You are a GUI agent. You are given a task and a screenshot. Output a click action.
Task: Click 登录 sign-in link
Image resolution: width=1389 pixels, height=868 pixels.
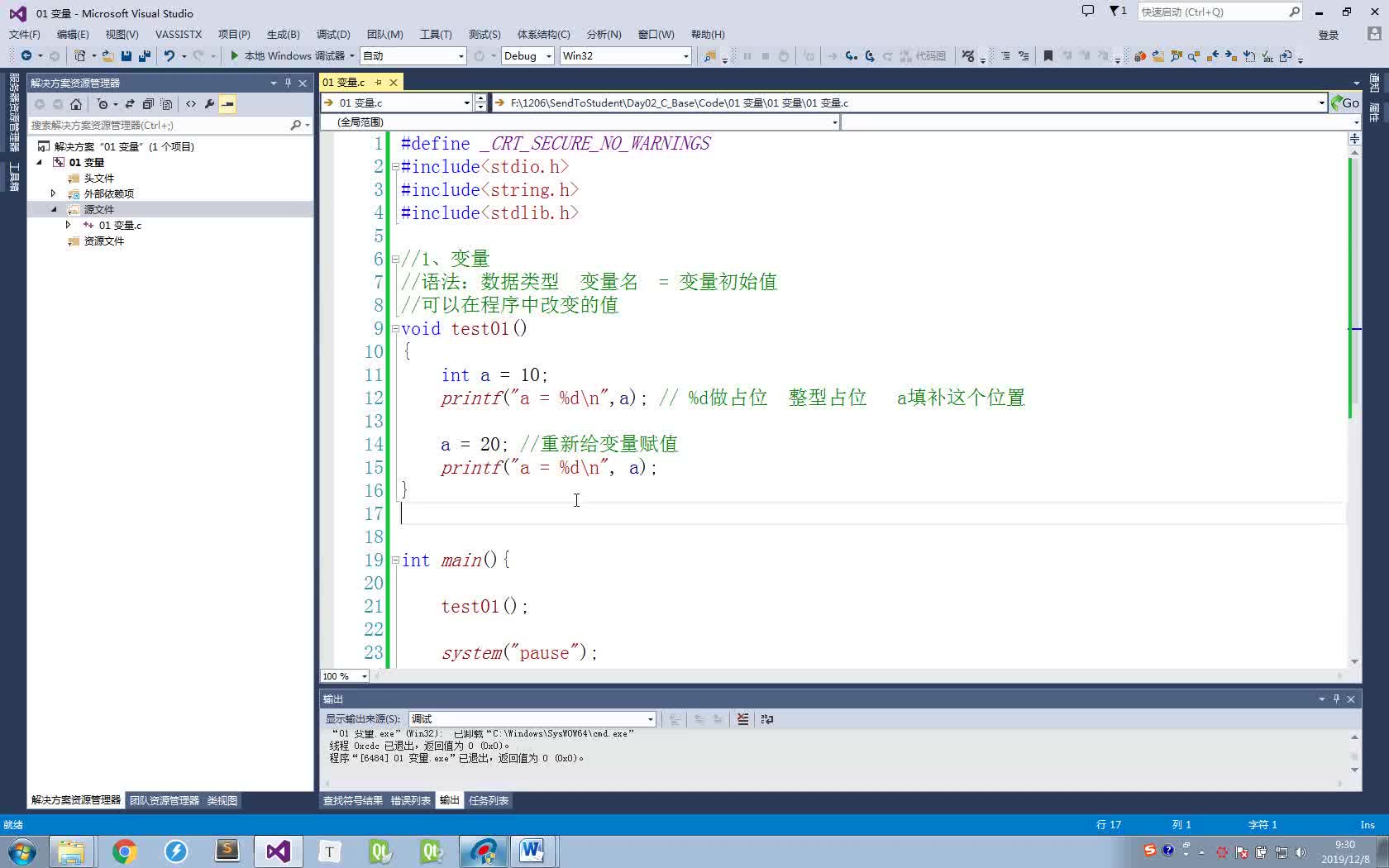point(1329,35)
